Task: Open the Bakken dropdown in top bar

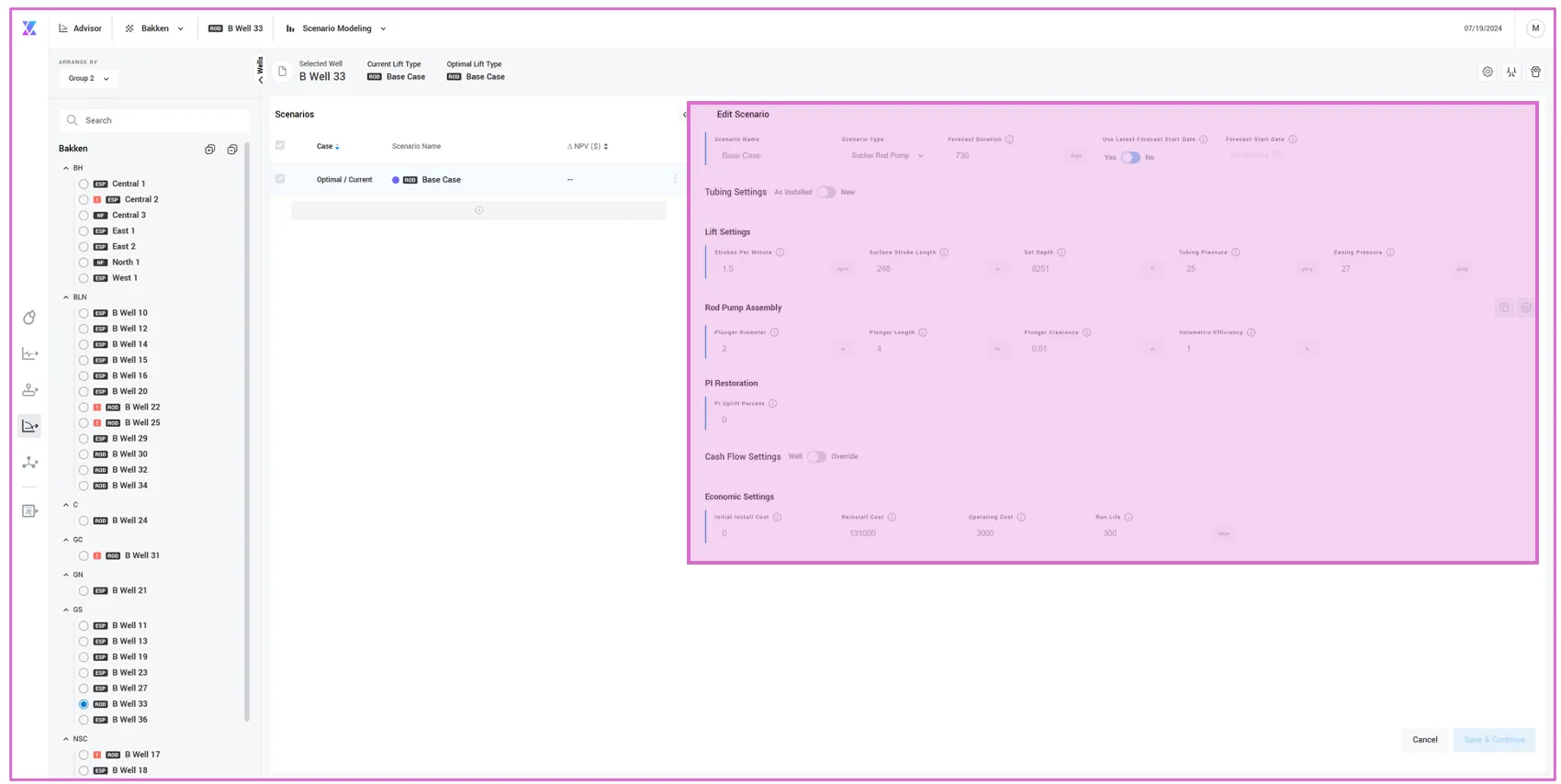Action: pos(154,28)
